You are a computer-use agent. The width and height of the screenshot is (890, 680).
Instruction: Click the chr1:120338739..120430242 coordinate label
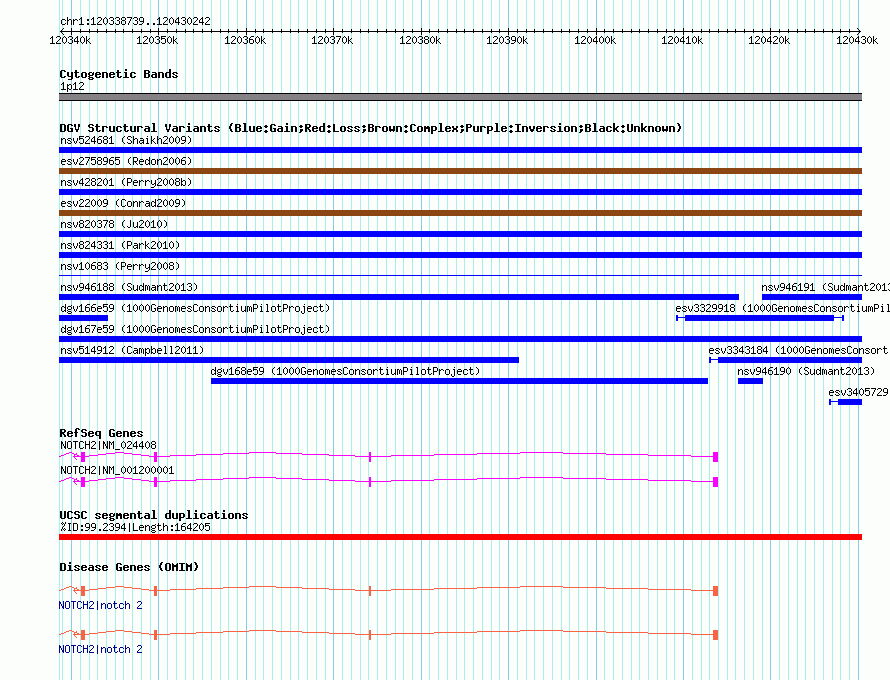pos(135,22)
